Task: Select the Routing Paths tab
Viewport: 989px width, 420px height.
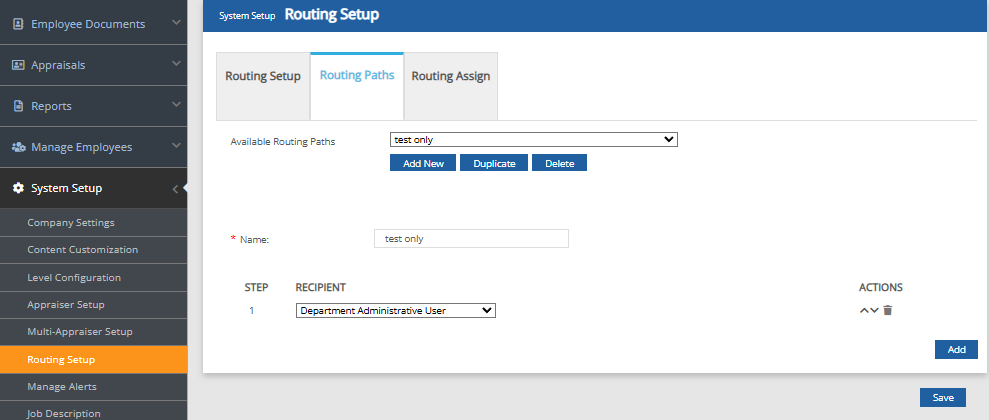Action: [356, 76]
